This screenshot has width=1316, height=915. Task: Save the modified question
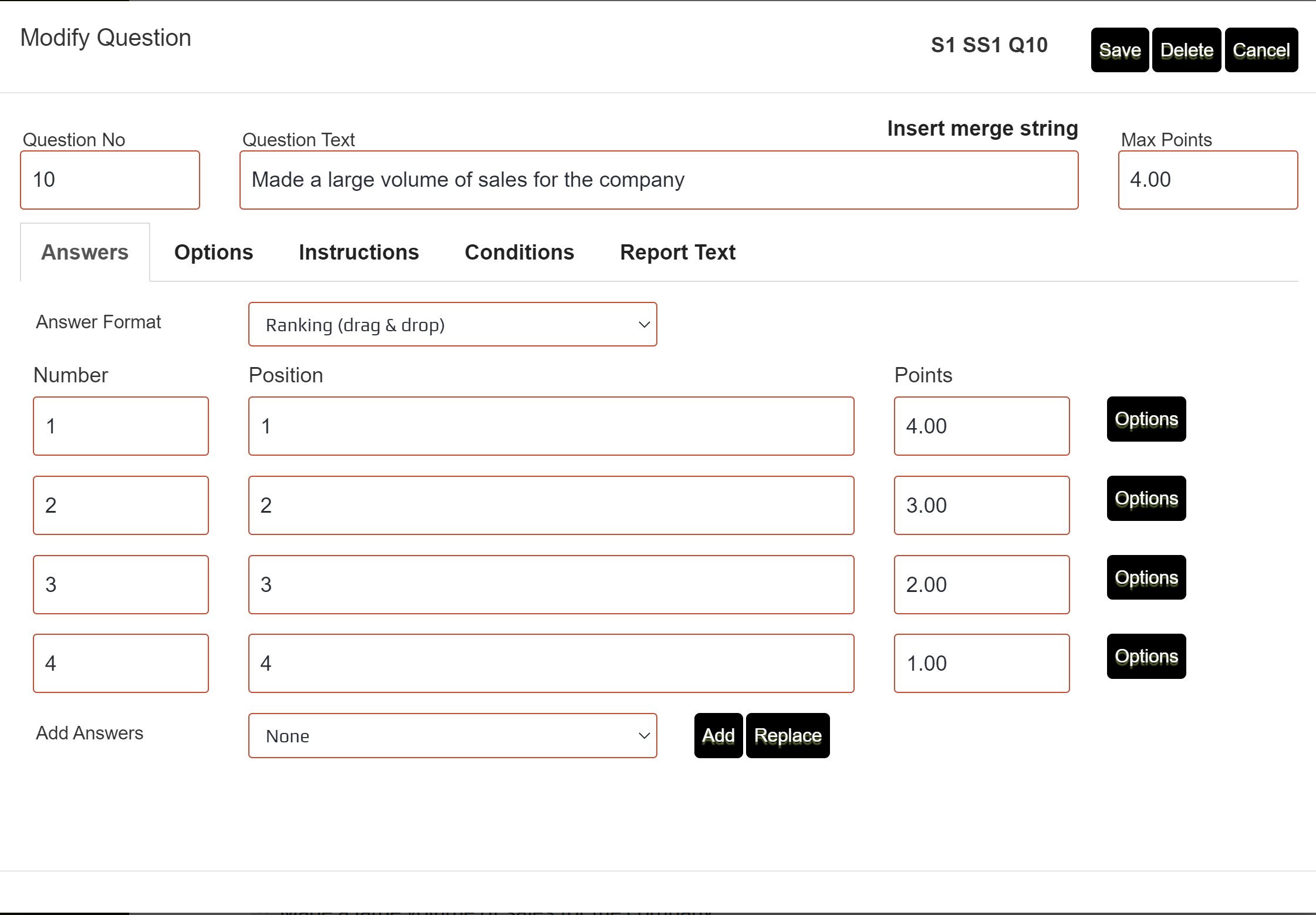point(1119,50)
